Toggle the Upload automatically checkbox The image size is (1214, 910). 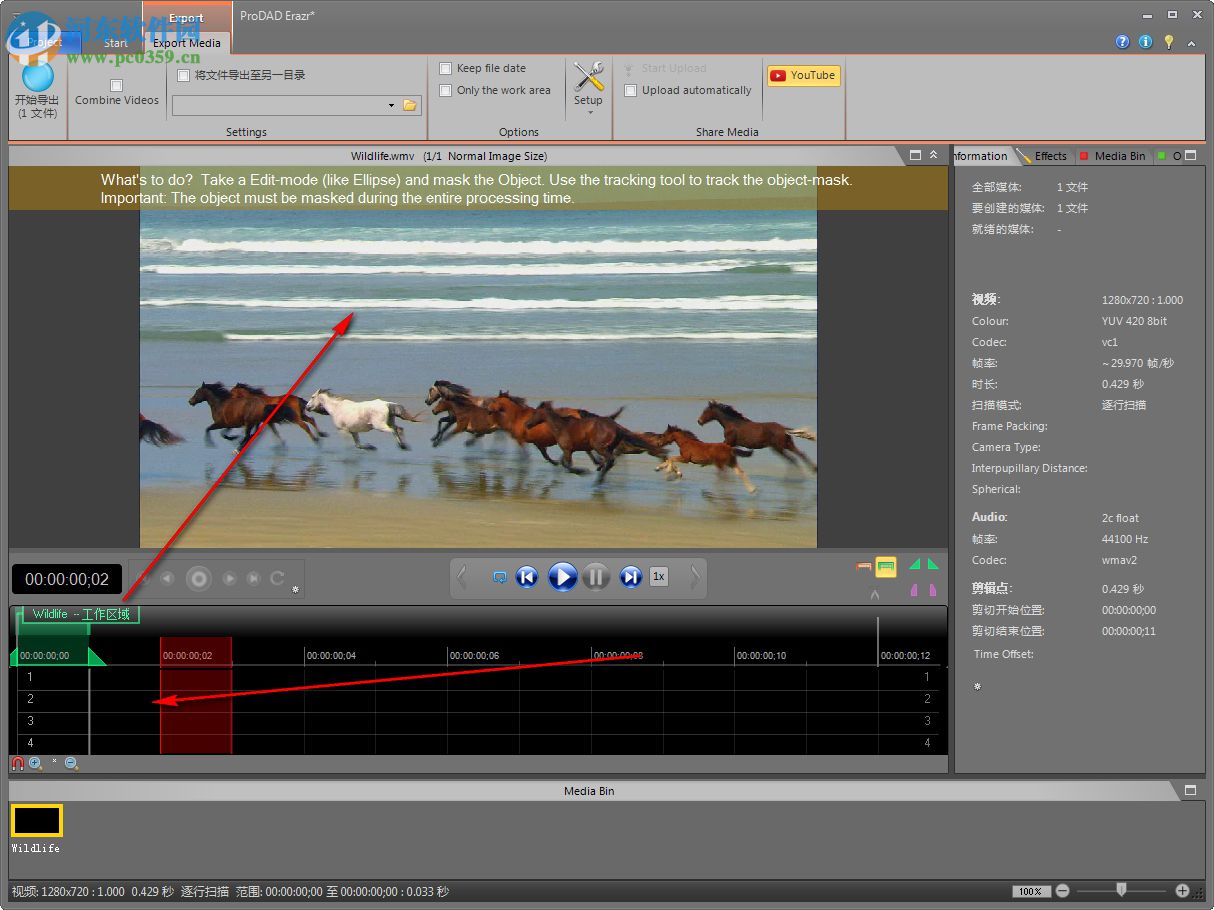pos(630,90)
